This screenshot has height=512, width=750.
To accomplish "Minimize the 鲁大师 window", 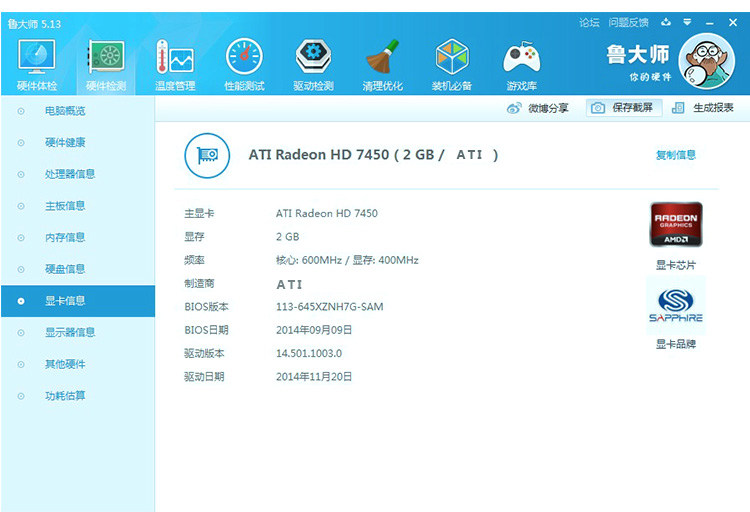I will pyautogui.click(x=710, y=23).
